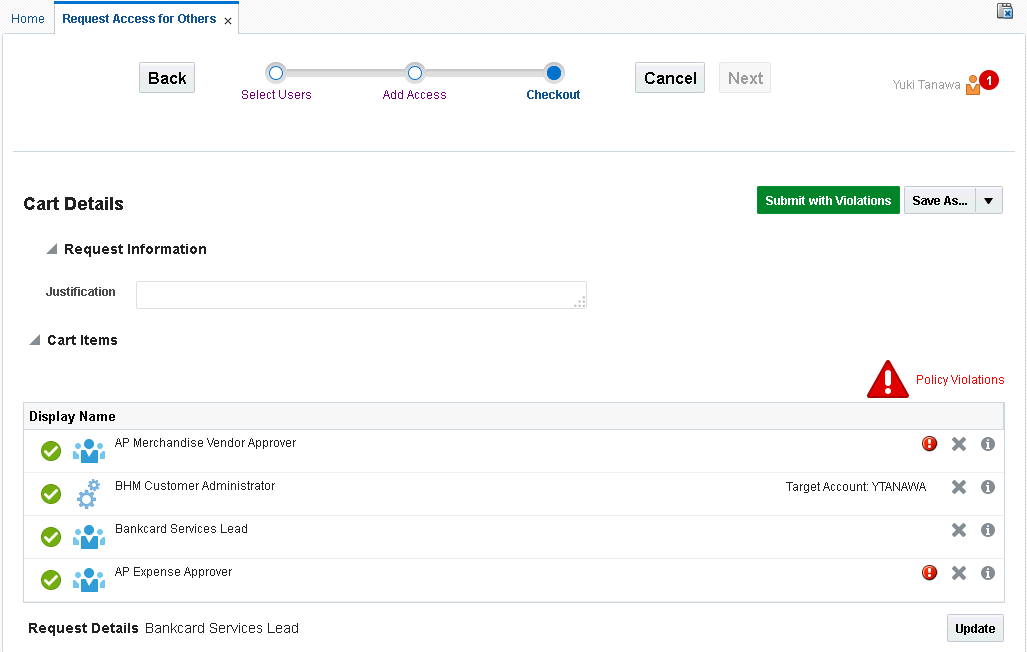1027x652 pixels.
Task: Remove AP Expense Approver from cart
Action: (x=959, y=573)
